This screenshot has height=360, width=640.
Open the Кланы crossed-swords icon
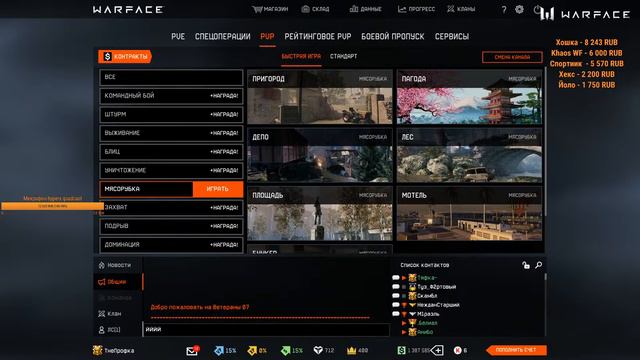pyautogui.click(x=451, y=9)
